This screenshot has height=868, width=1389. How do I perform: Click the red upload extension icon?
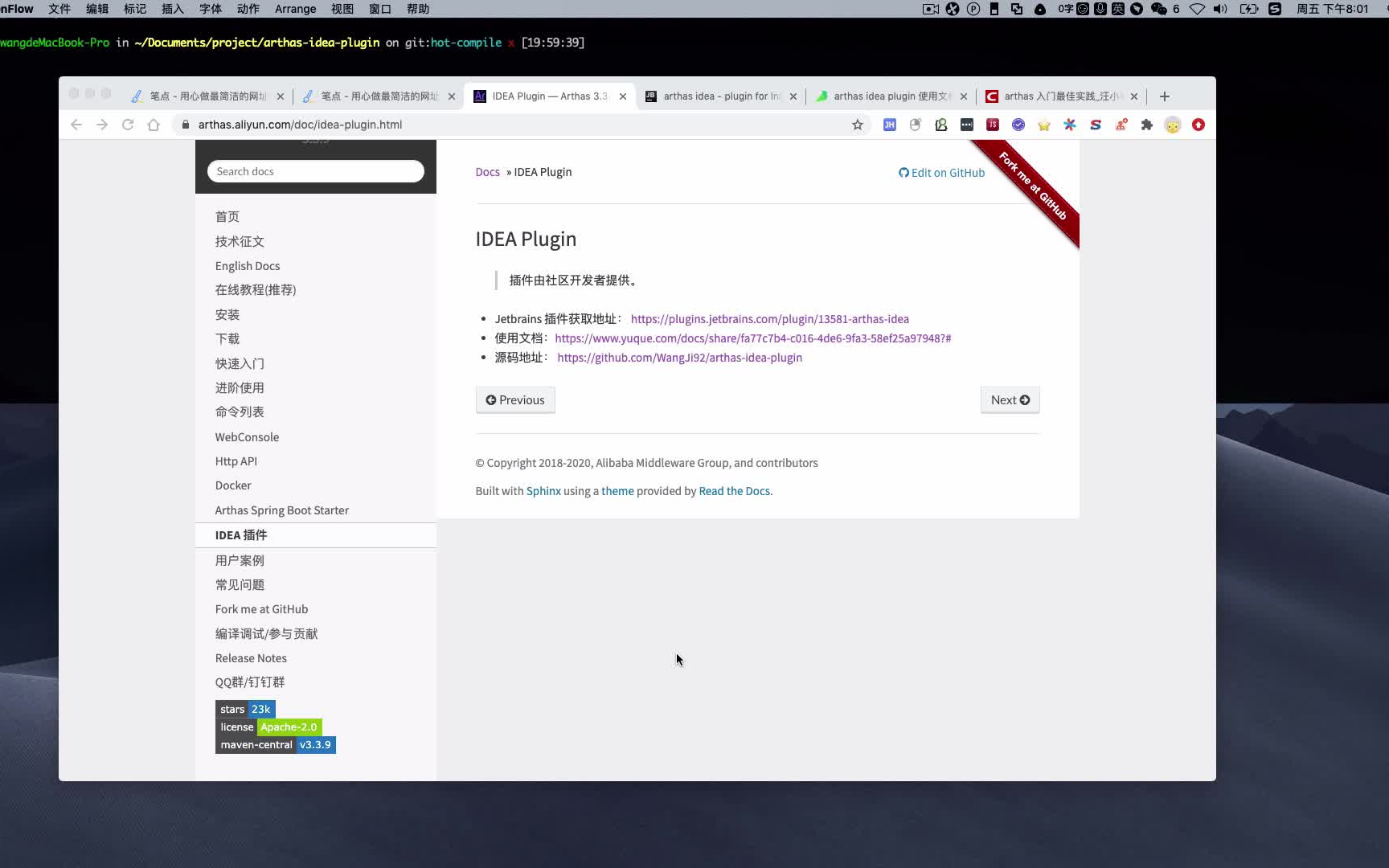click(1198, 125)
